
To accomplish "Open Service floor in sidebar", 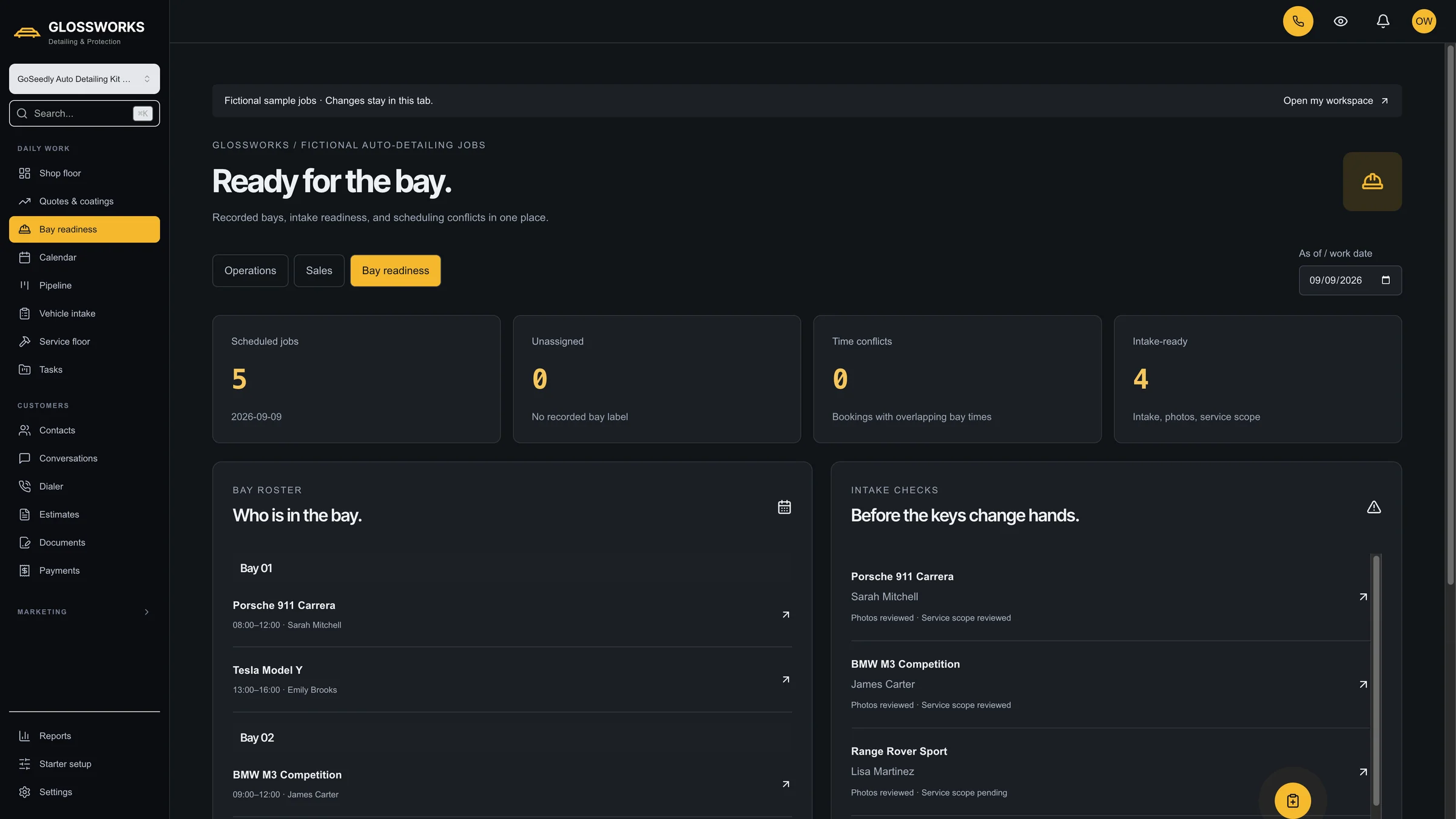I will pos(84,342).
